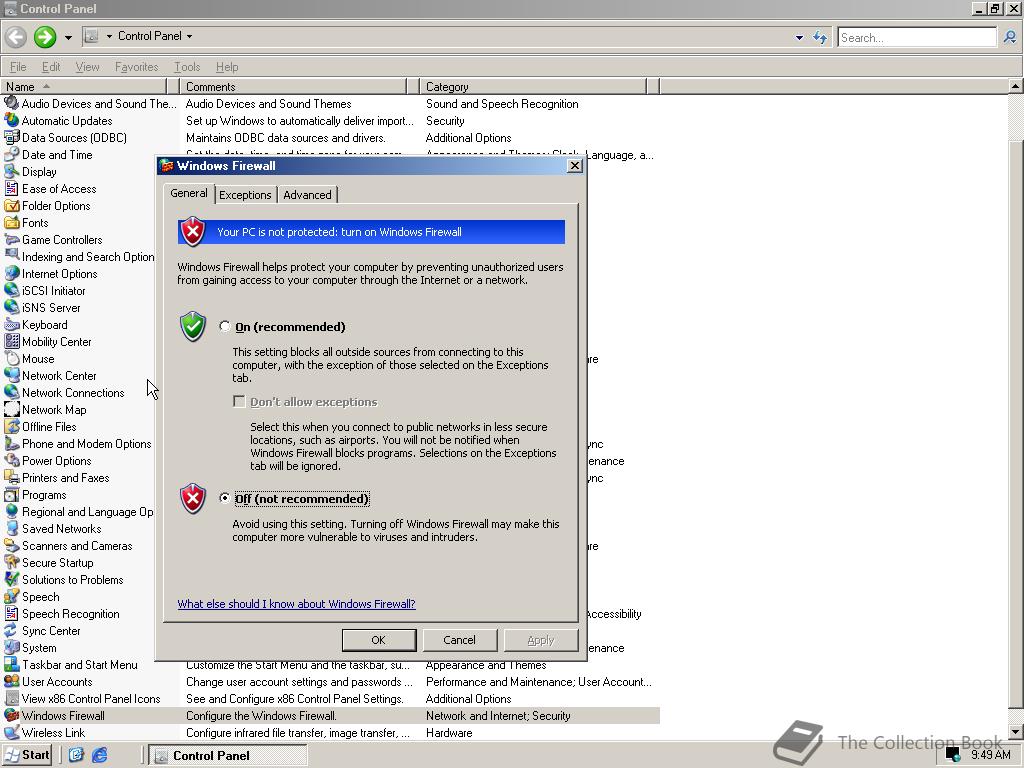
Task: Open What else should I know link
Action: (296, 603)
